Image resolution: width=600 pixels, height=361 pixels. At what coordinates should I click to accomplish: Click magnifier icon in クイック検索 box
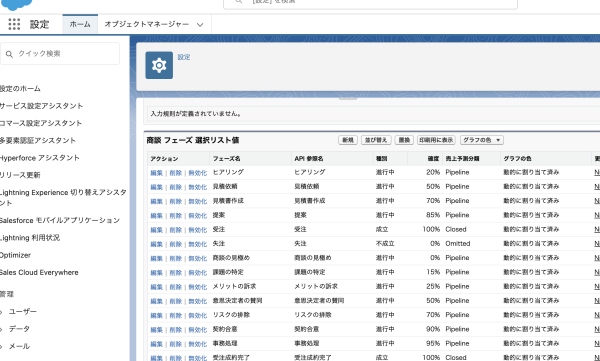10,54
